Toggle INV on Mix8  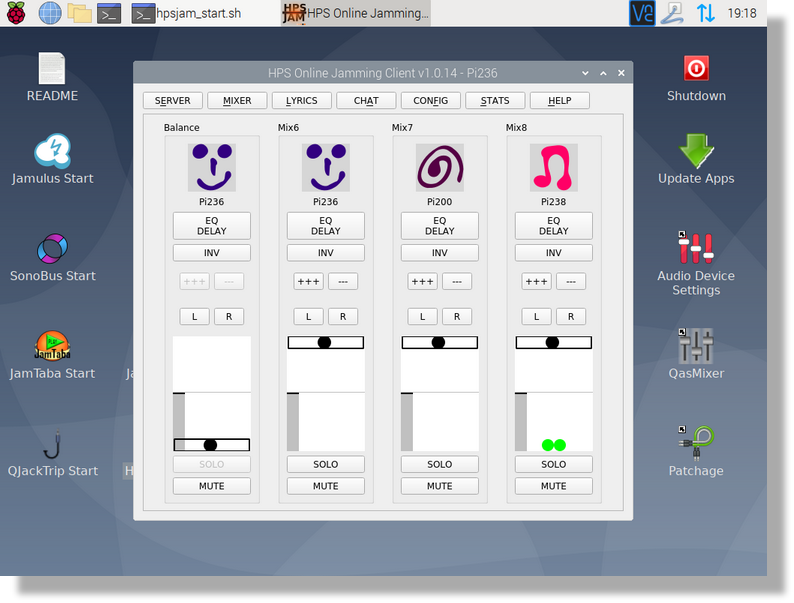(x=553, y=253)
